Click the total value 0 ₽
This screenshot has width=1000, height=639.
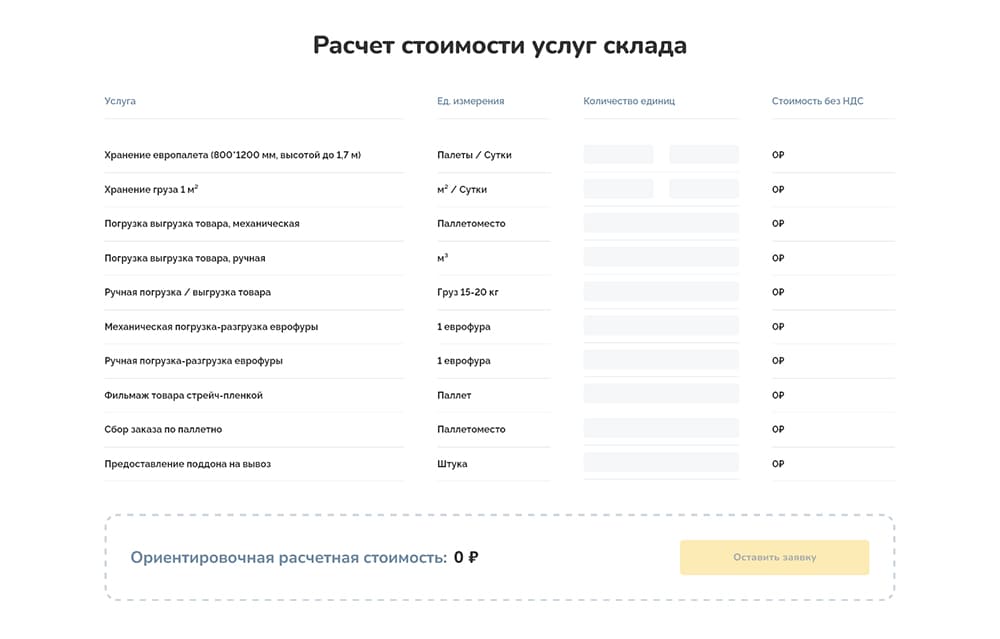(x=466, y=557)
